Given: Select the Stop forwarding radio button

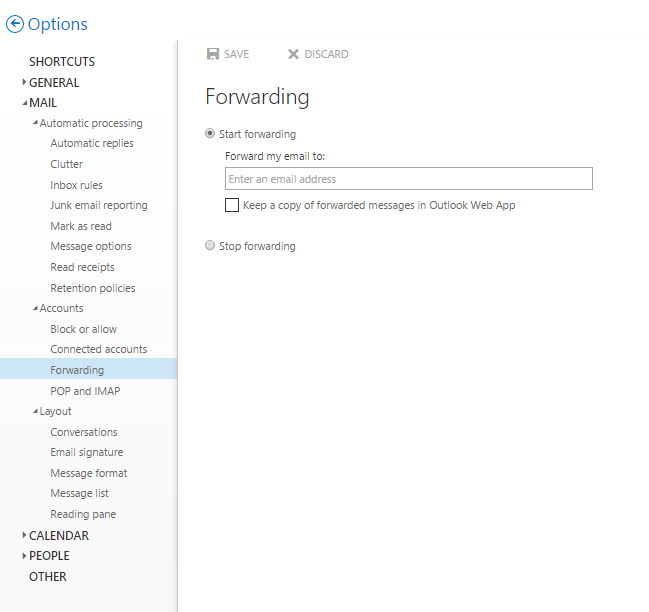Looking at the screenshot, I should point(210,246).
